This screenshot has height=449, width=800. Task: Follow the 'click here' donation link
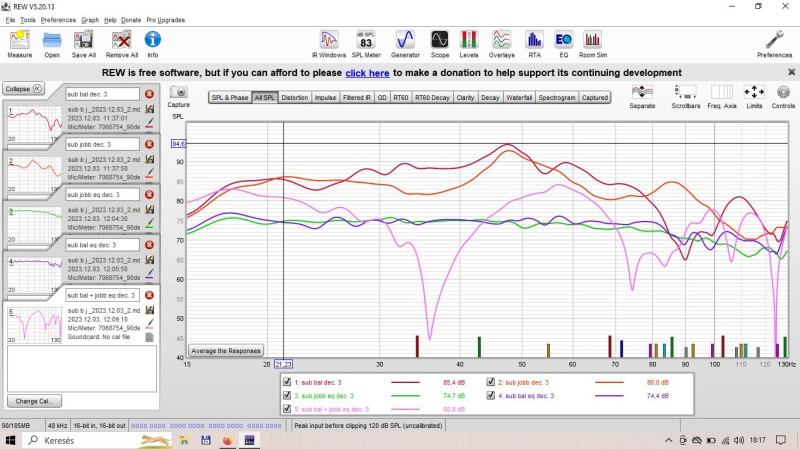click(x=367, y=73)
